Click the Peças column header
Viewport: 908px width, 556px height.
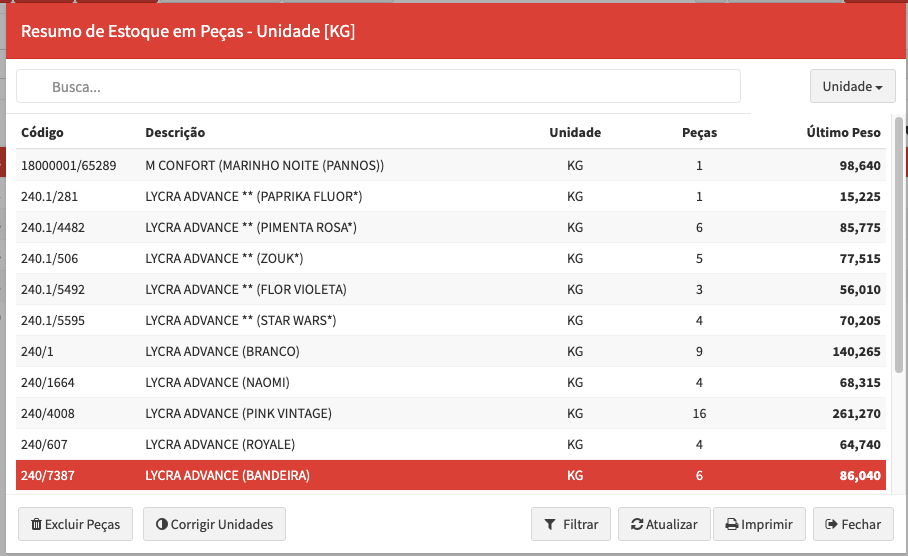(x=699, y=132)
